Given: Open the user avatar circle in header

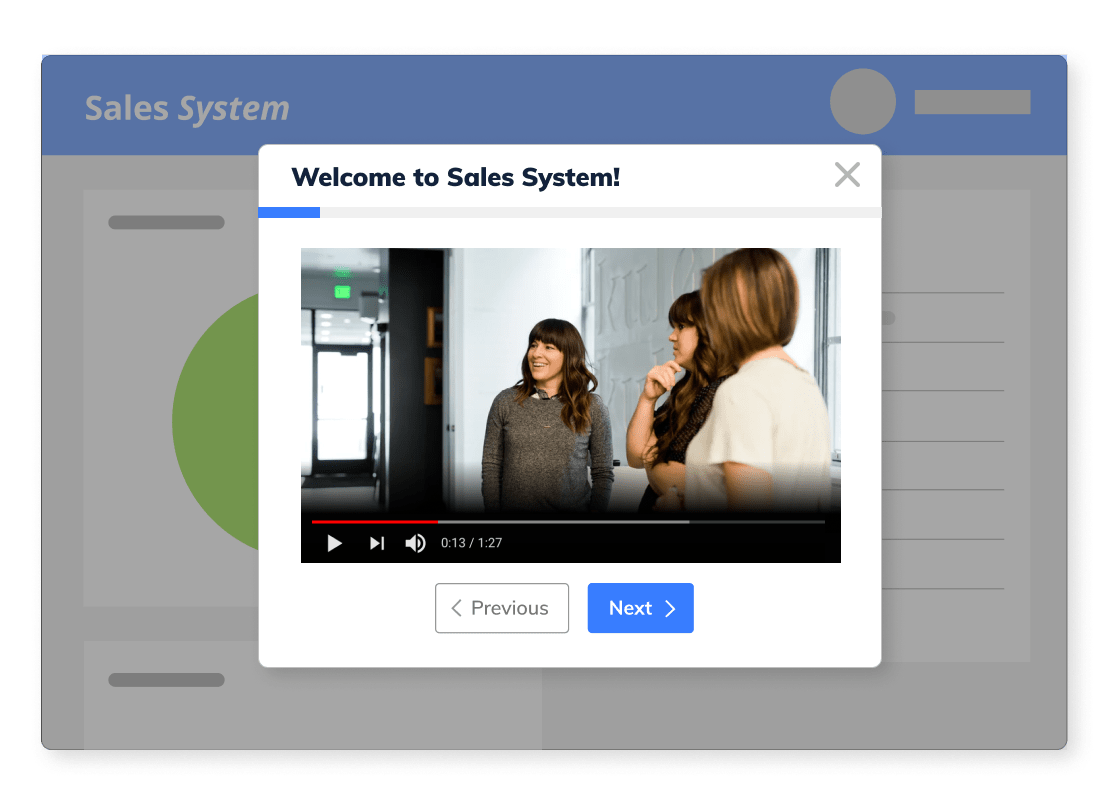Looking at the screenshot, I should 862,102.
